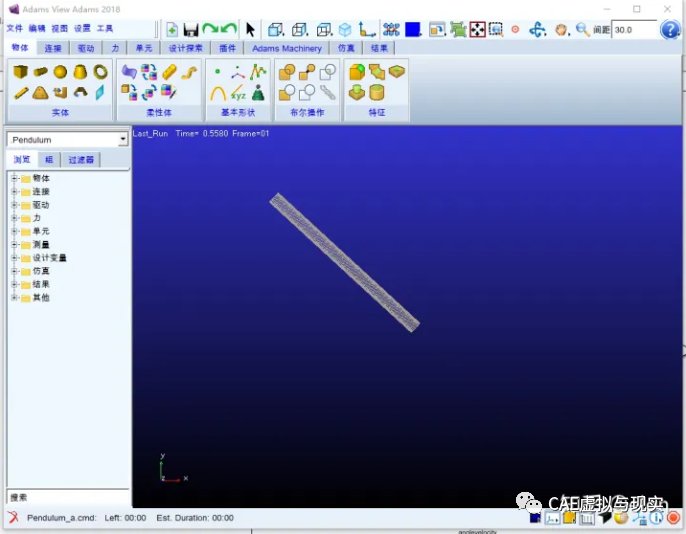Select the Plane geometry tool
Screen dimensions: 686x534
coord(100,92)
